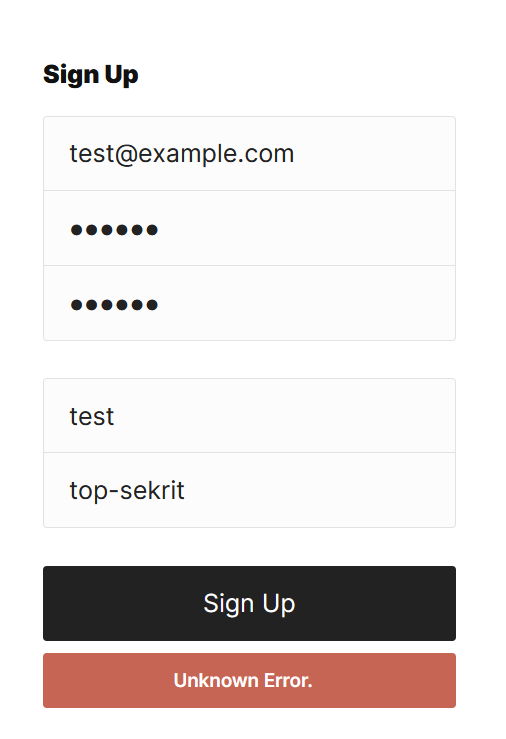The width and height of the screenshot is (506, 739).
Task: Click the dots in password confirmation field
Action: (x=114, y=305)
